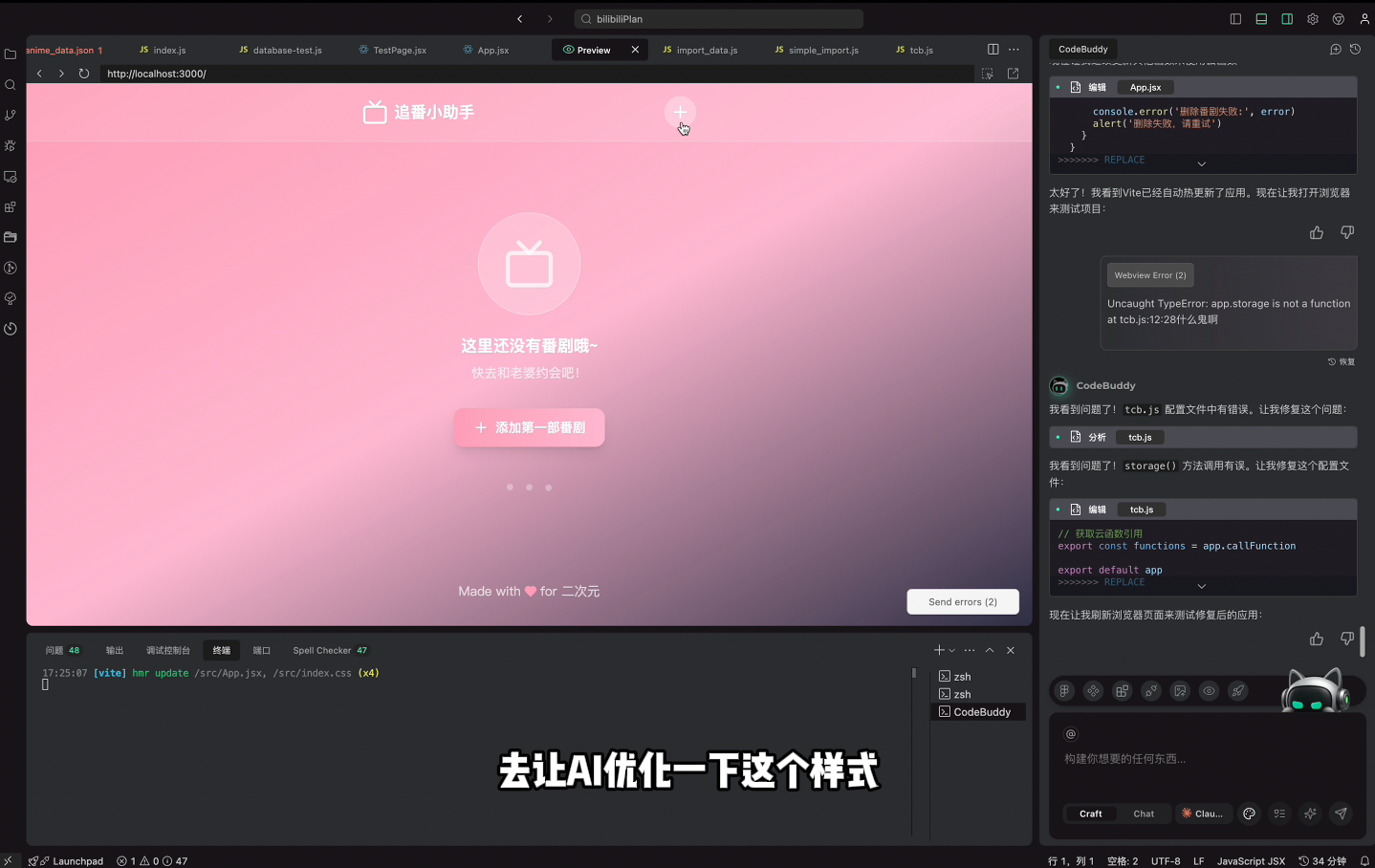This screenshot has width=1375, height=868.
Task: Expand the App.jsx REPLACE code block chevron
Action: [x=1202, y=163]
